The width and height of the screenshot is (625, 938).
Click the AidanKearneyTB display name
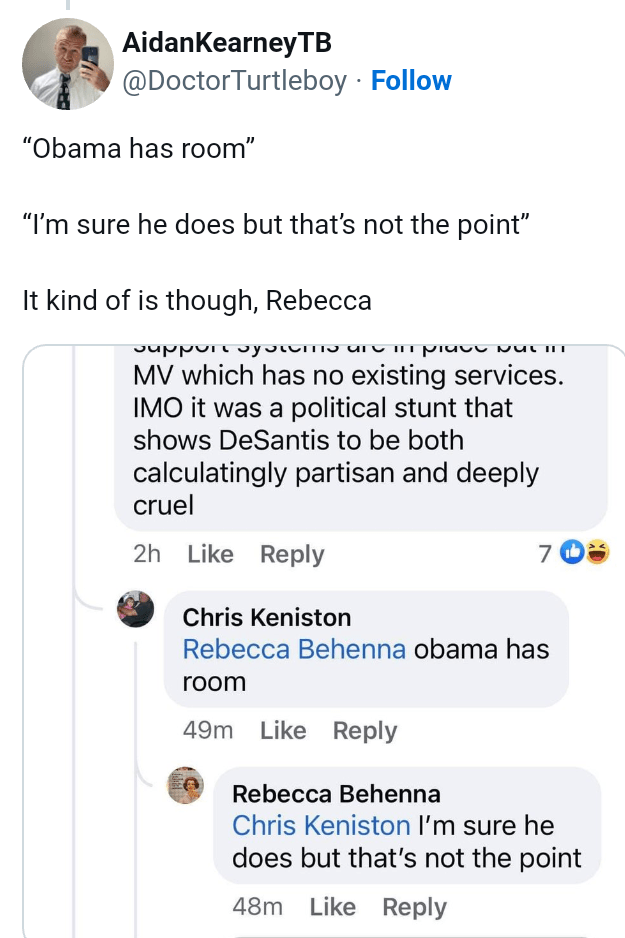(226, 43)
